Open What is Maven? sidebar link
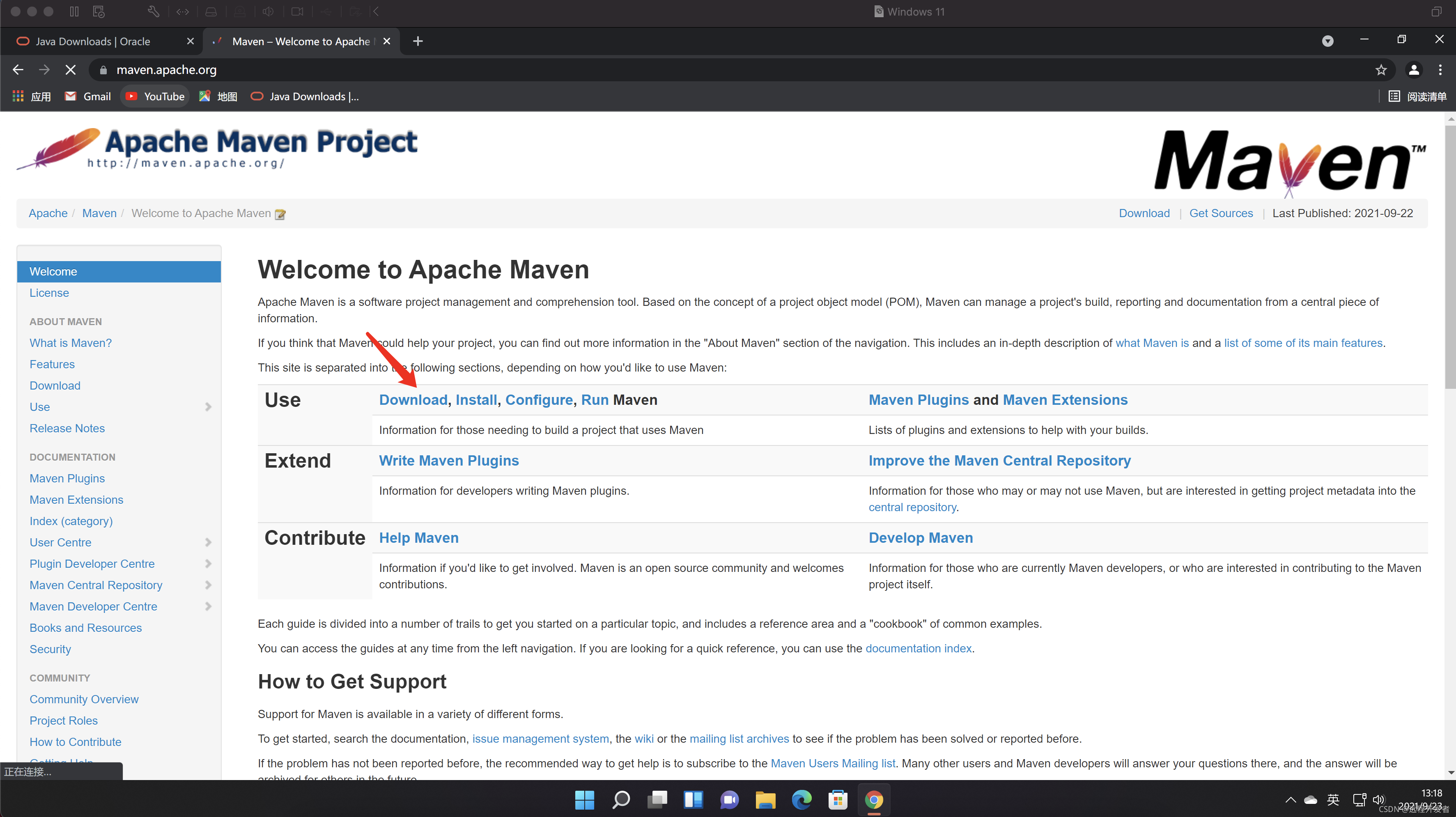Screen dimensions: 1456x817 (71, 343)
